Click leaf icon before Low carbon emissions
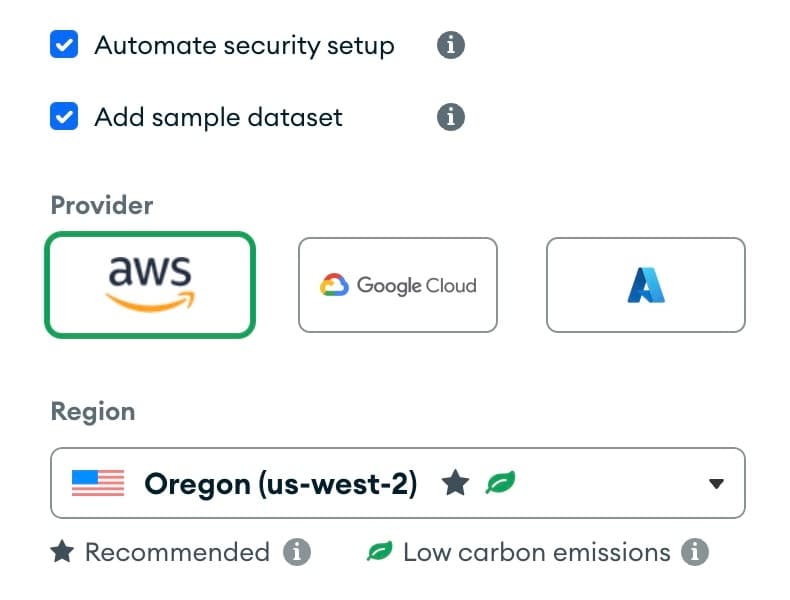 pyautogui.click(x=380, y=552)
